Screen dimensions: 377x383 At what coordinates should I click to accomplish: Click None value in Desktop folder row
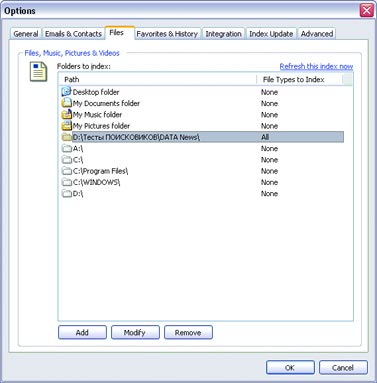coord(269,92)
